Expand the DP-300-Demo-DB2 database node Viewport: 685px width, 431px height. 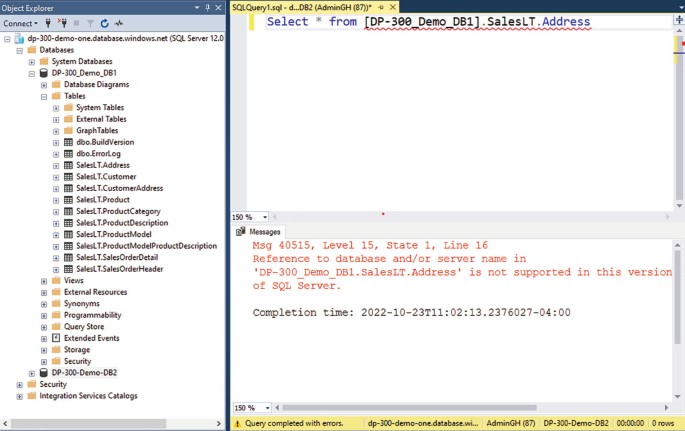click(32, 372)
